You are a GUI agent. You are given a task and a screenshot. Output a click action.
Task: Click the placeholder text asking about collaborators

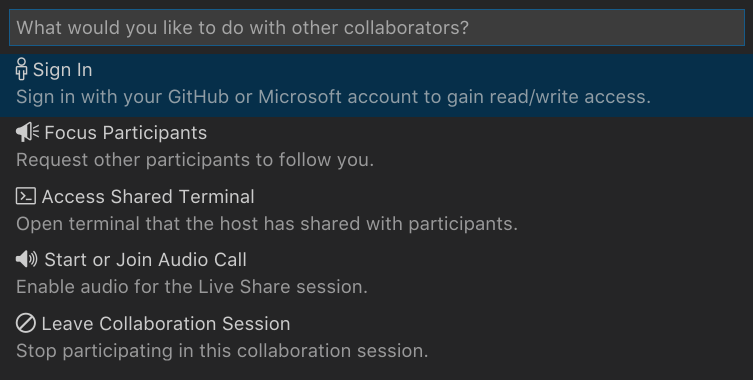tap(243, 28)
